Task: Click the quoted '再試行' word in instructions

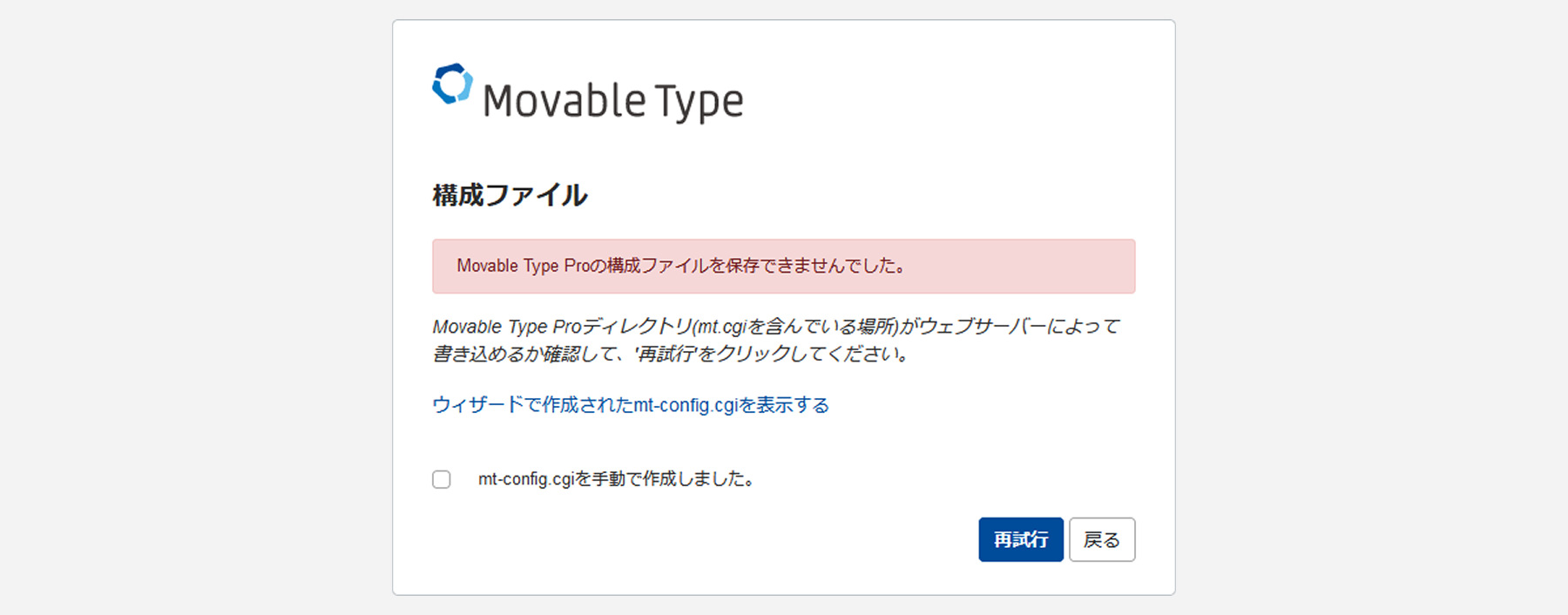Action: click(x=666, y=354)
